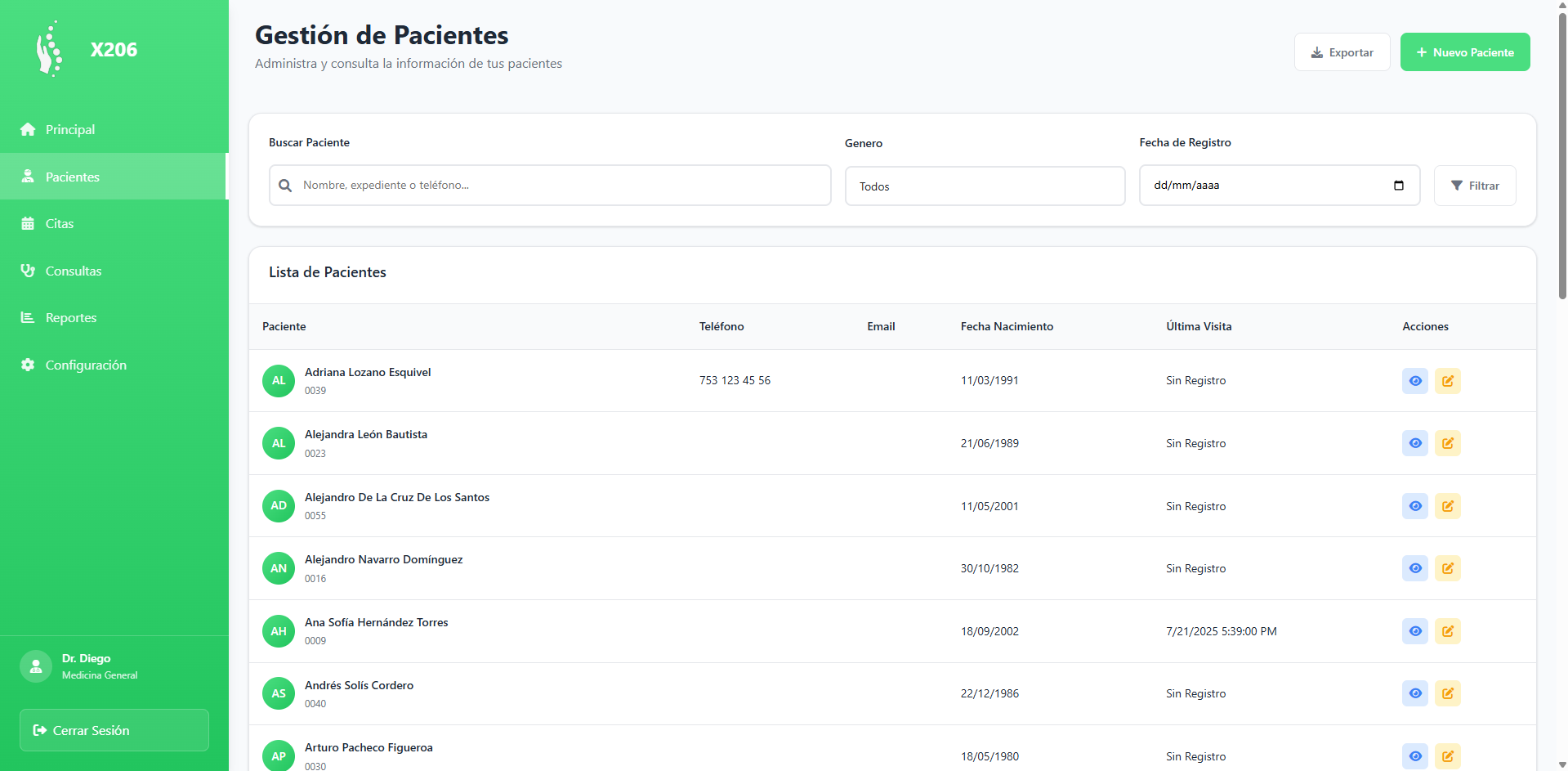Click the calendar icon in Fecha de Registro
Viewport: 1568px width, 771px height.
[x=1398, y=186]
